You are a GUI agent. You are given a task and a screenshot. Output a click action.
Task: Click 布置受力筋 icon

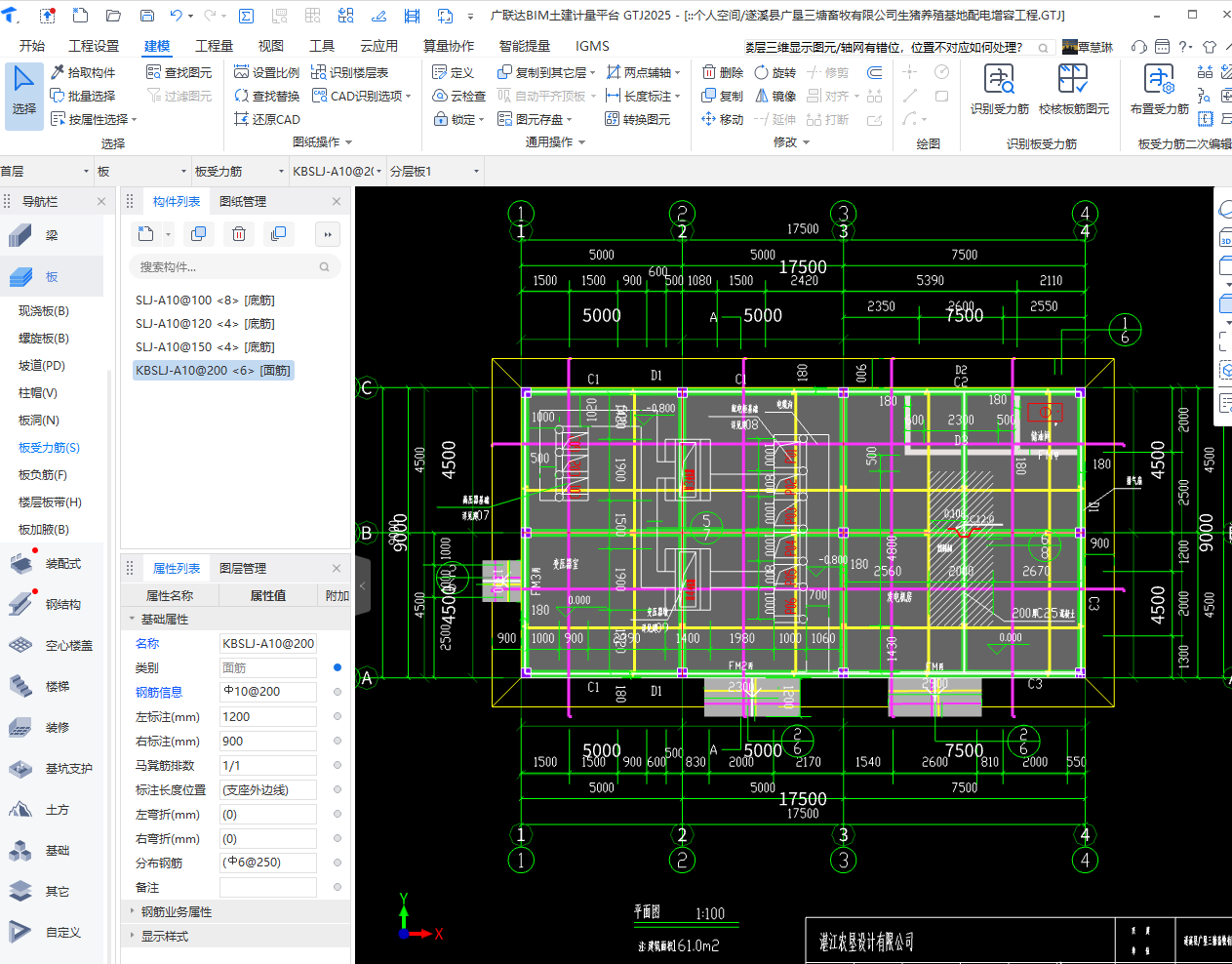1159,90
